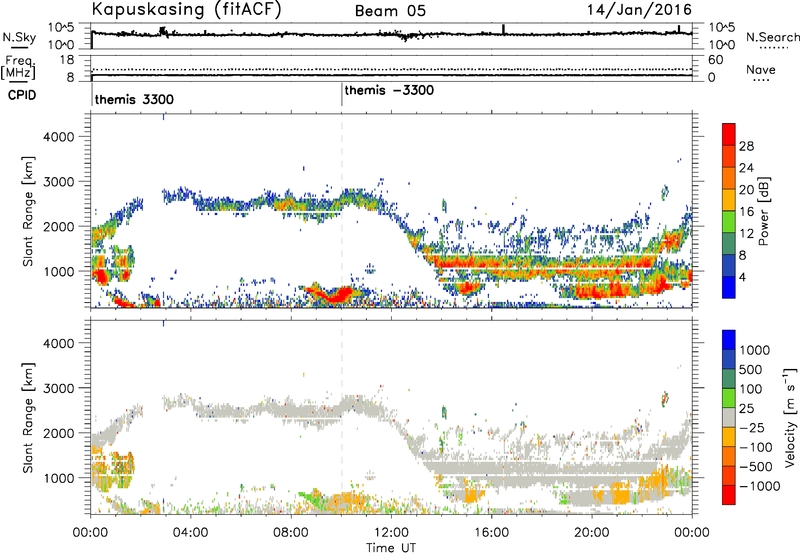The height and width of the screenshot is (554, 800).
Task: Click the power panel 'Slant Range [km]' label
Action: click(28, 211)
